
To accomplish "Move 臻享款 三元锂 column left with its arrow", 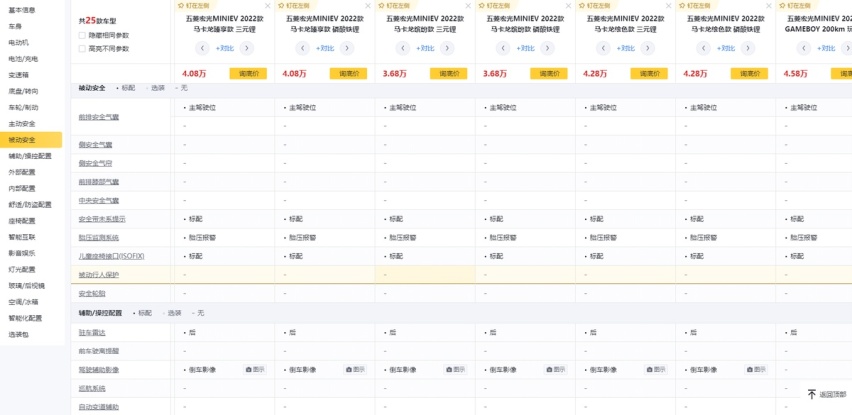I will [x=202, y=48].
